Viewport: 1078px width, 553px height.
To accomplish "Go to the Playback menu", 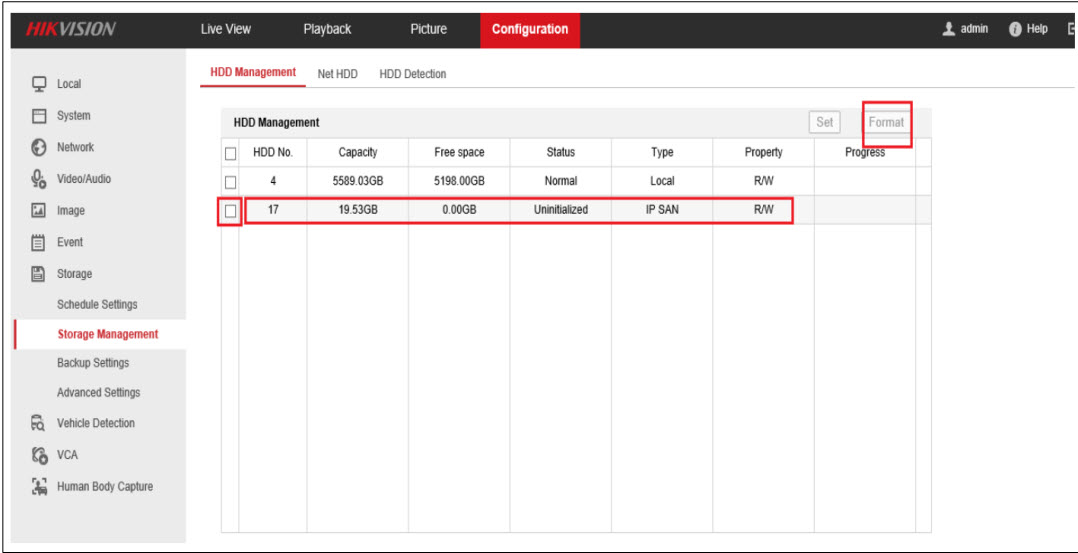I will click(x=327, y=29).
